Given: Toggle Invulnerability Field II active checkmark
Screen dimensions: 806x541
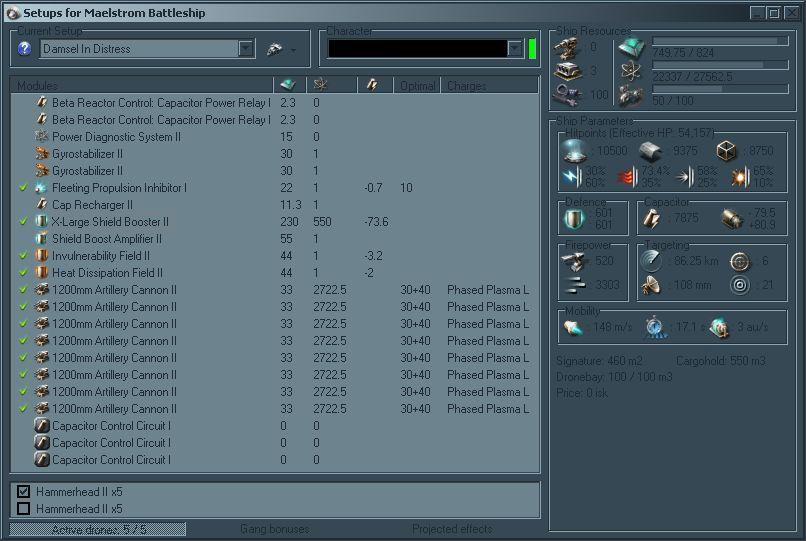Looking at the screenshot, I should click(23, 256).
